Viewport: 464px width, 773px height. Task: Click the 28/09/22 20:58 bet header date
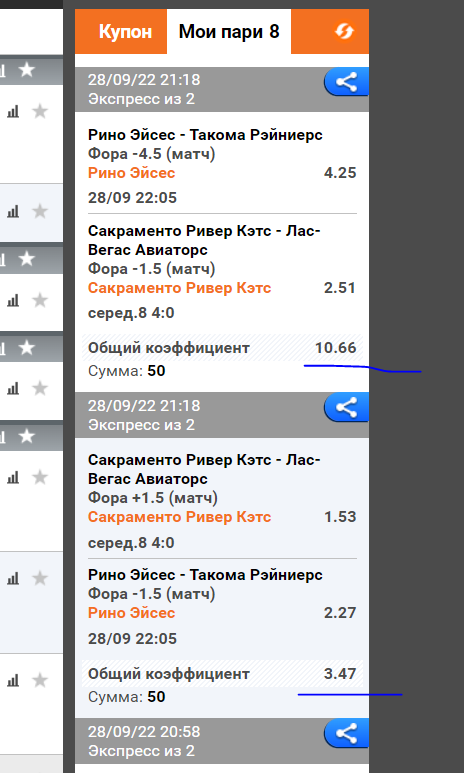pyautogui.click(x=144, y=732)
